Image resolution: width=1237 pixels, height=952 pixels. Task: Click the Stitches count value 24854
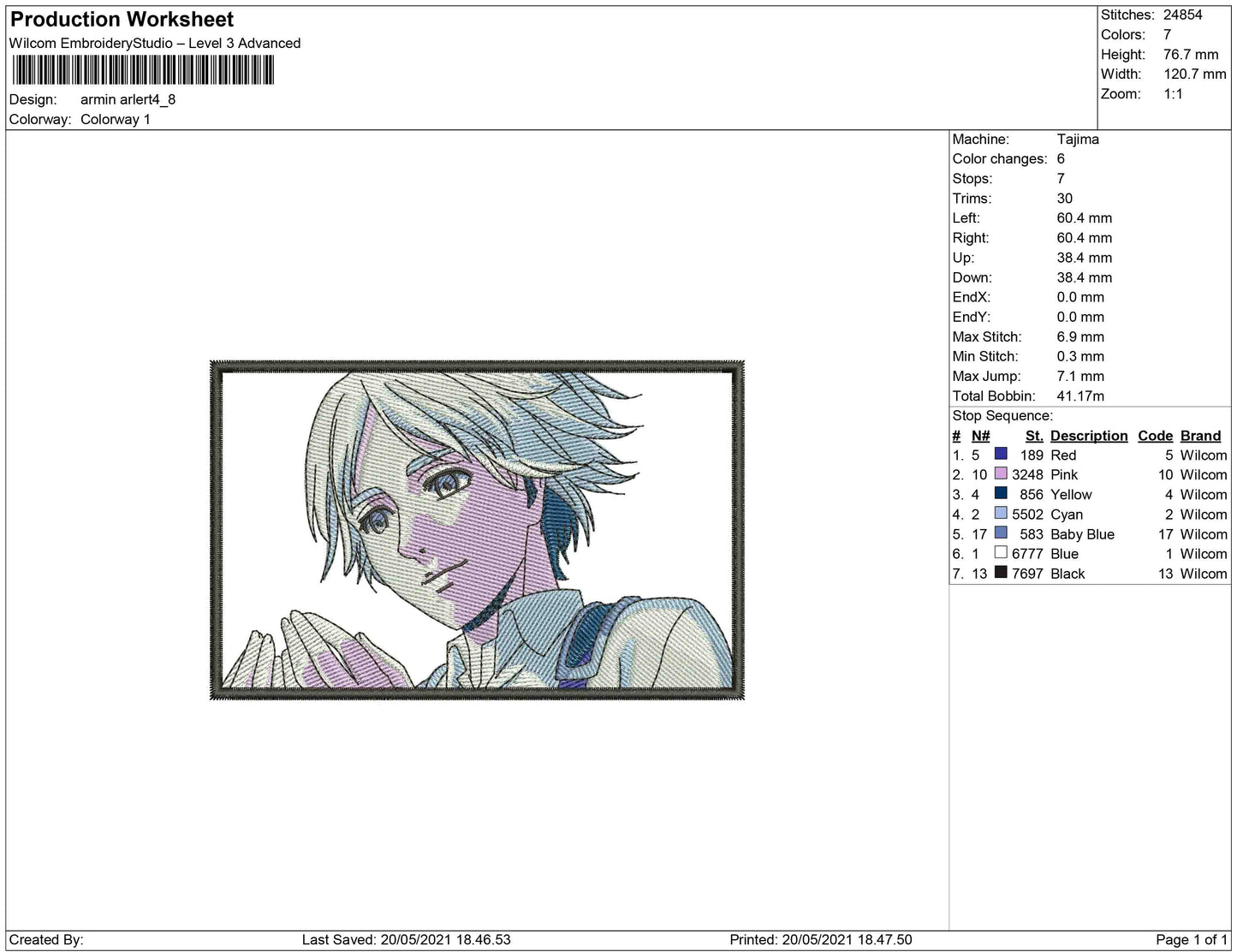click(x=1182, y=15)
